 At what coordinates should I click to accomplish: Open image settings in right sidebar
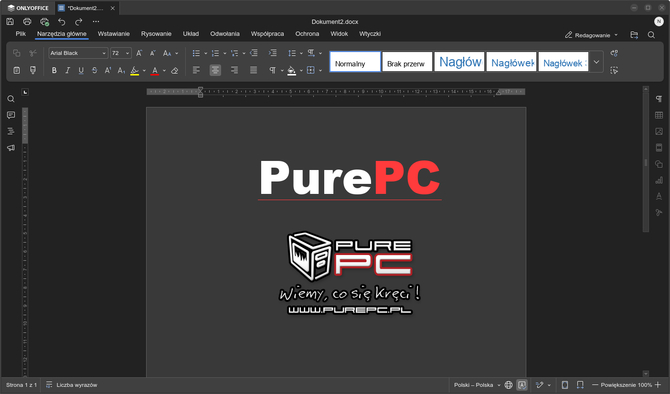[659, 132]
